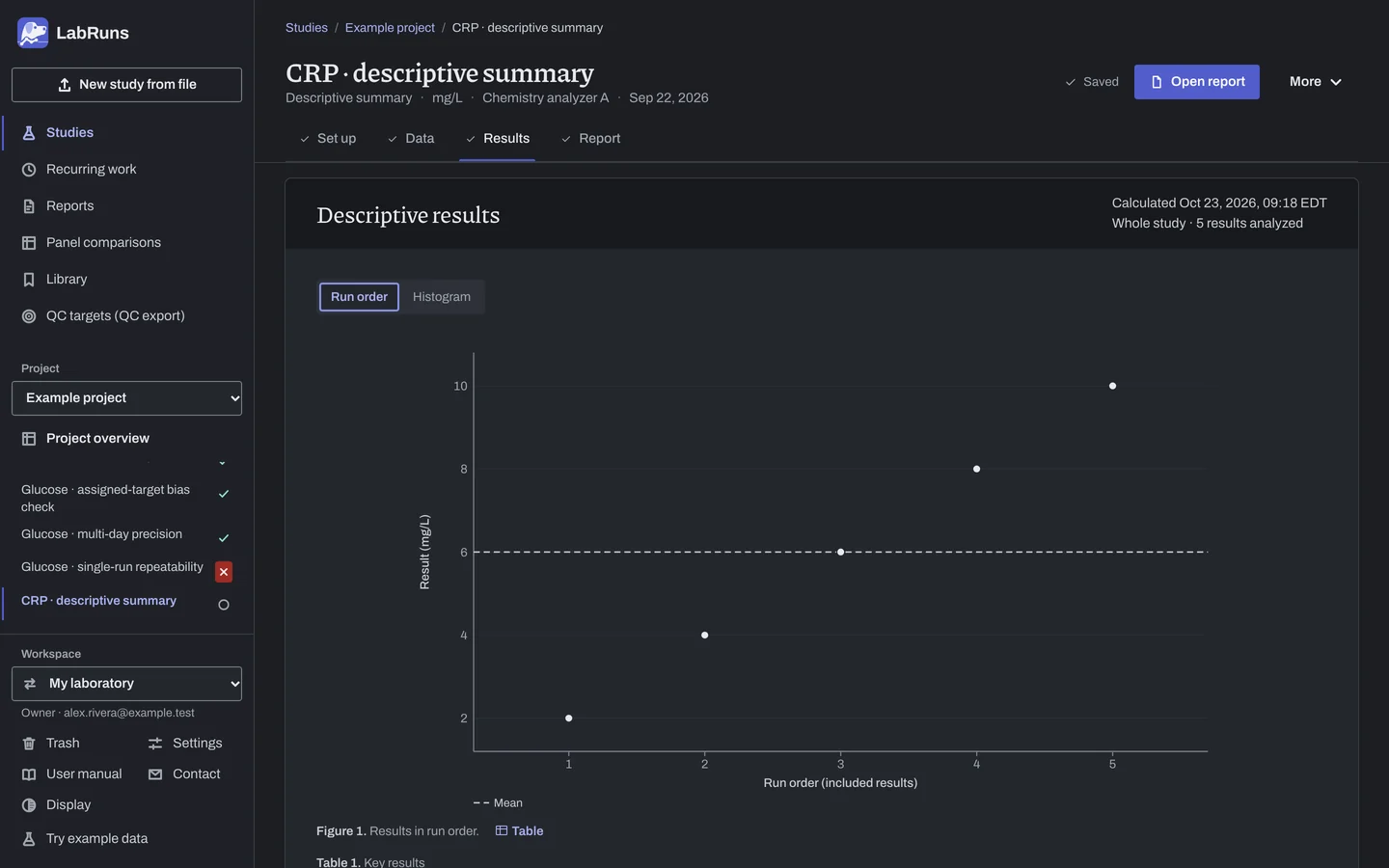The height and width of the screenshot is (868, 1389).
Task: Follow the Studies breadcrumb link
Action: (x=307, y=28)
